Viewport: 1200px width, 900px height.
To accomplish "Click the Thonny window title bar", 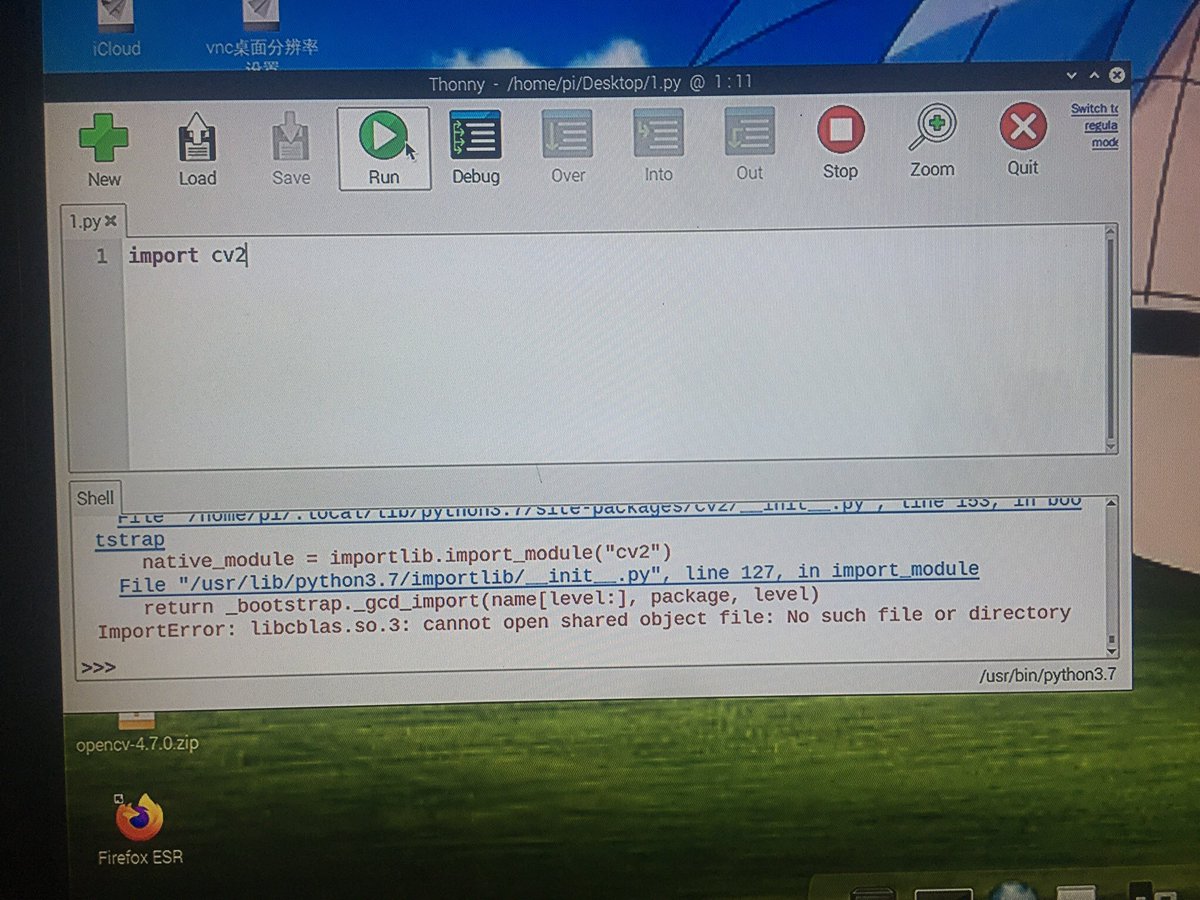I will (590, 84).
